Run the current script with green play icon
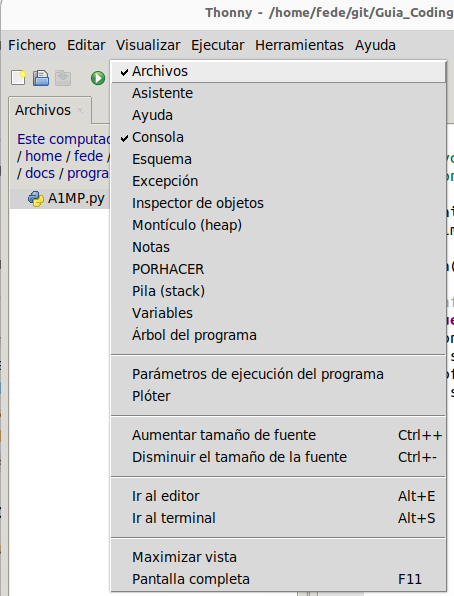 [98, 78]
